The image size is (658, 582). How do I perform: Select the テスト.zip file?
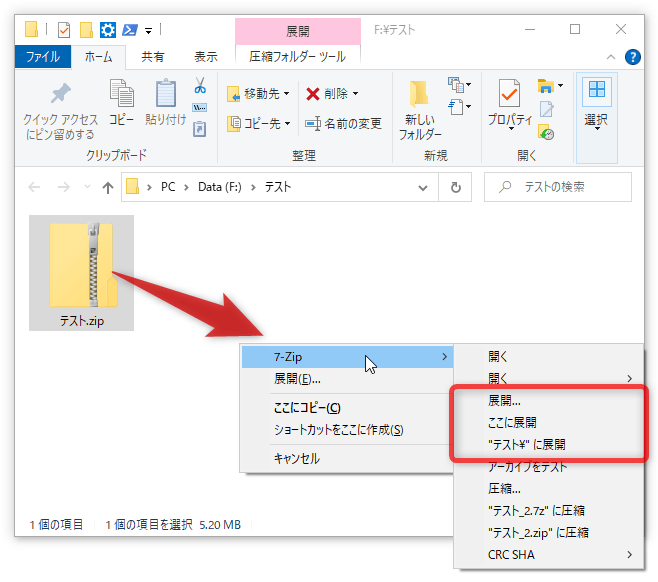[81, 273]
